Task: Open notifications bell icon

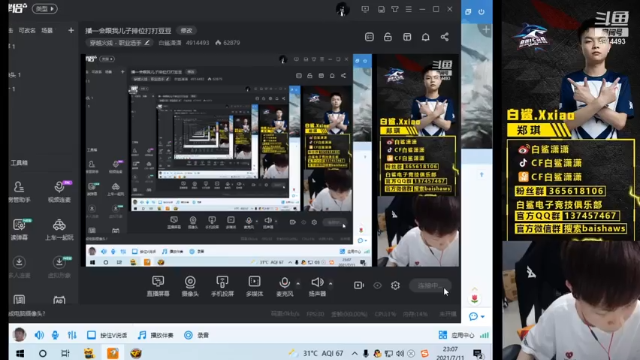Action: click(425, 37)
